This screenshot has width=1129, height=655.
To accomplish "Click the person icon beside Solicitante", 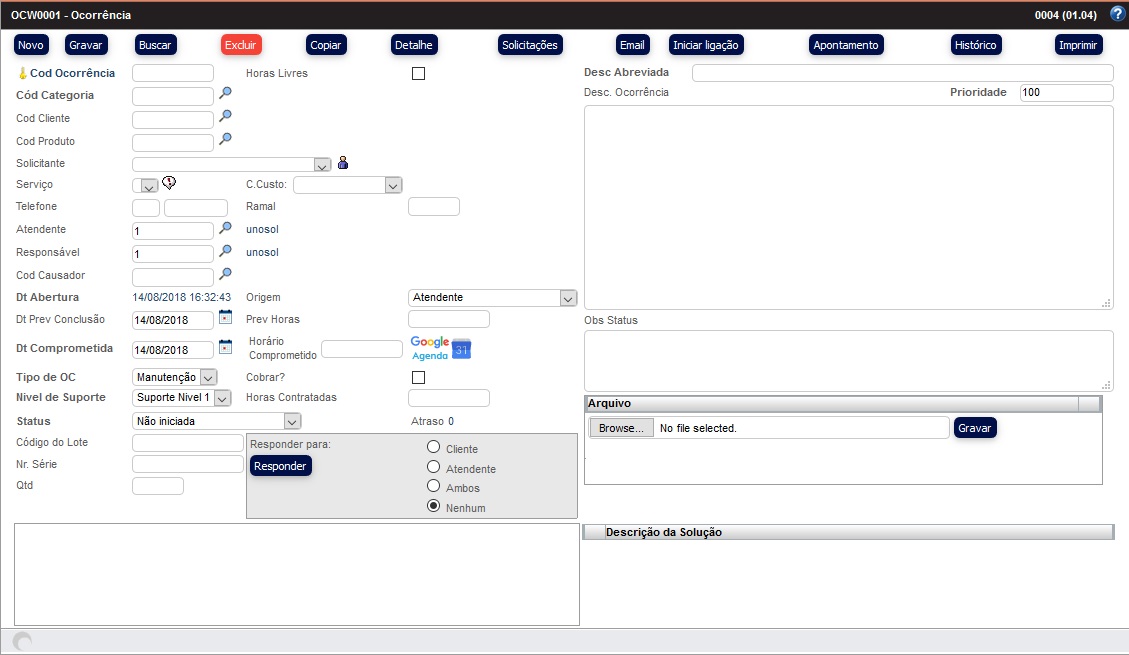I will [x=343, y=163].
